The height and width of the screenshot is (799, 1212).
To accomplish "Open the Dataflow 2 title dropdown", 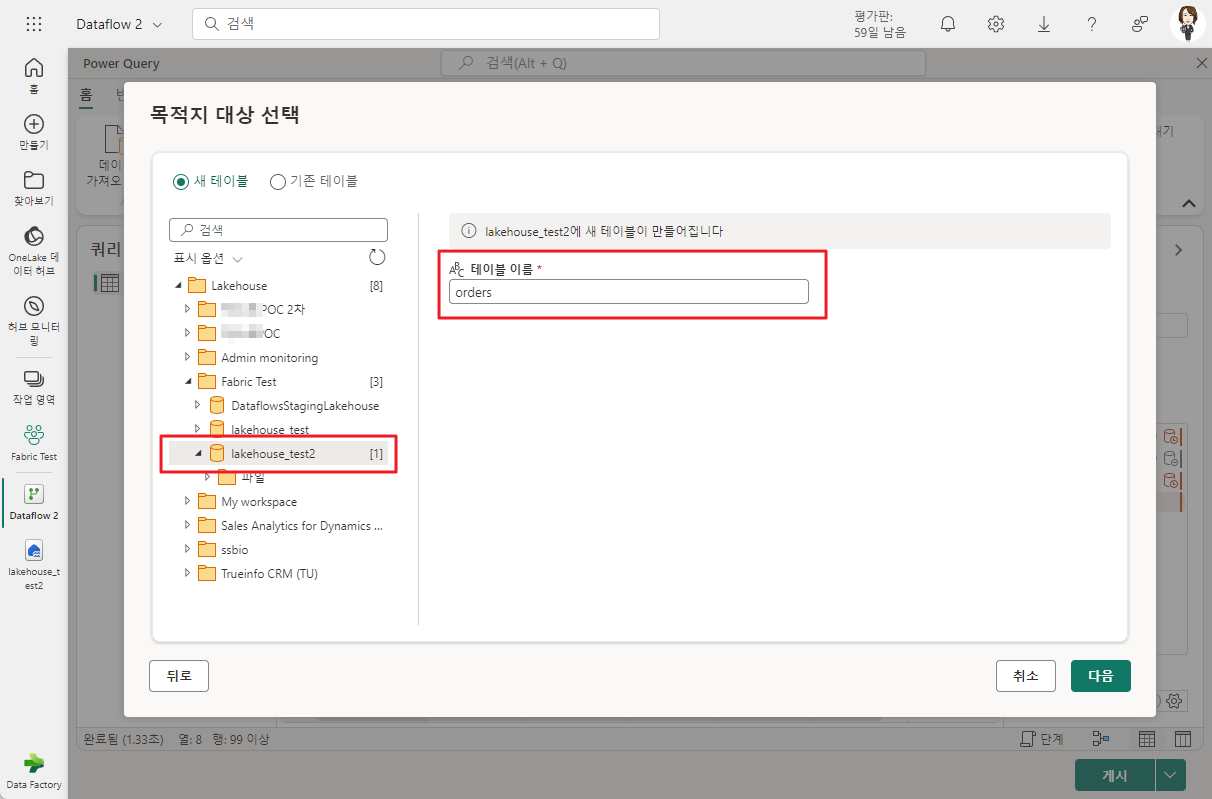I will (x=120, y=24).
